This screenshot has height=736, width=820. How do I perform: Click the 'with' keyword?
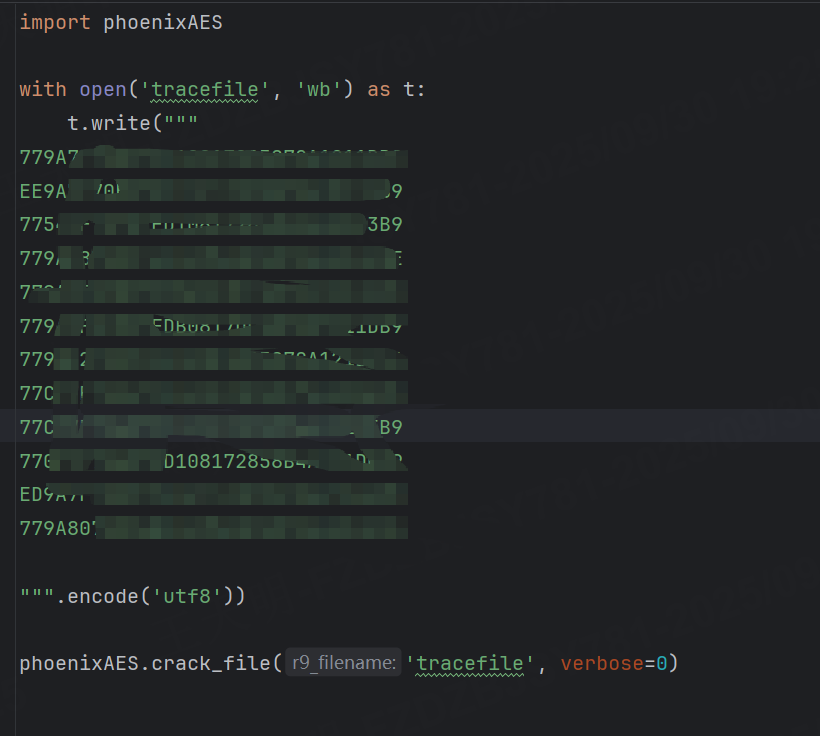click(43, 89)
